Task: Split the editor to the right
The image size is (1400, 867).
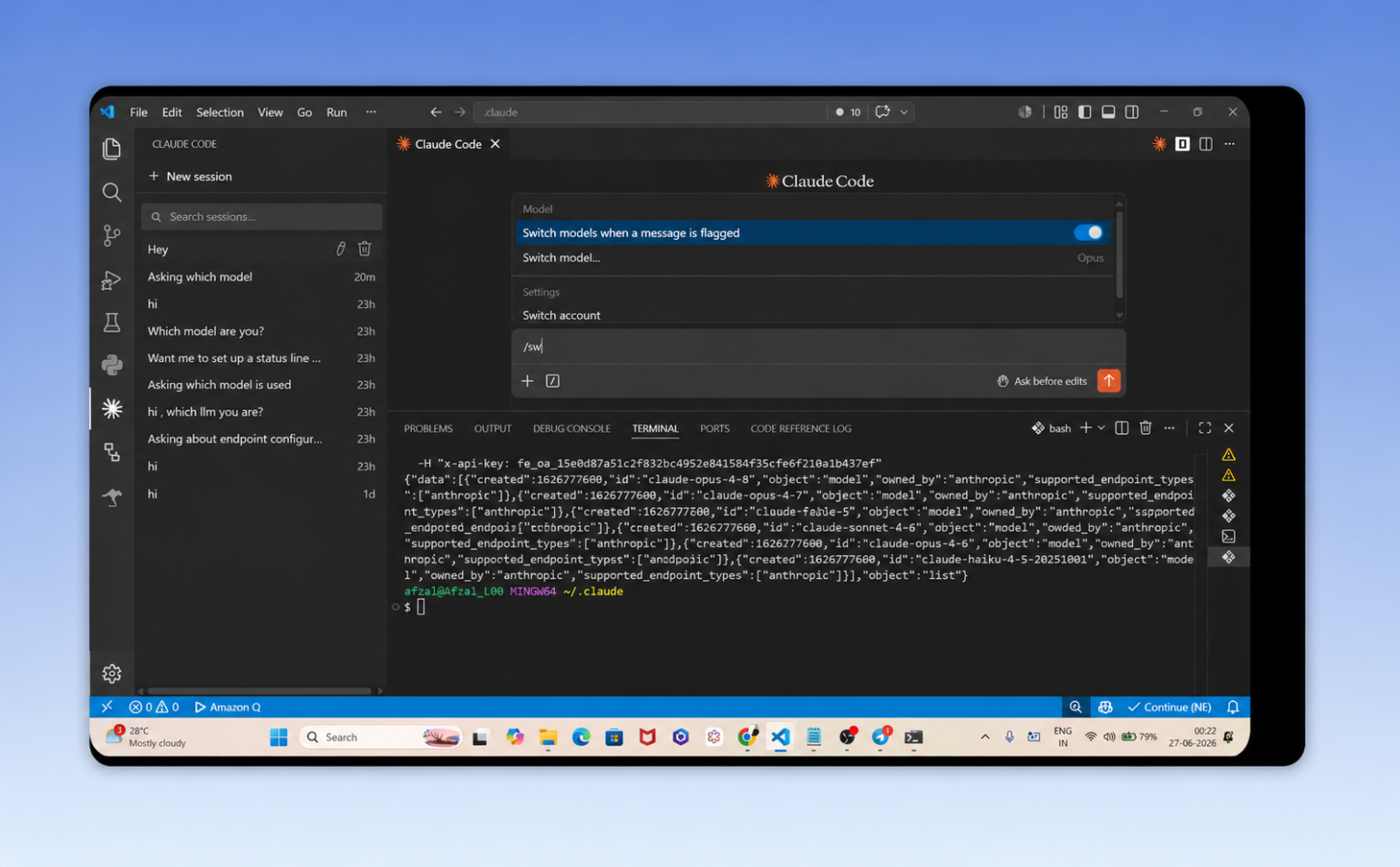Action: (1206, 144)
